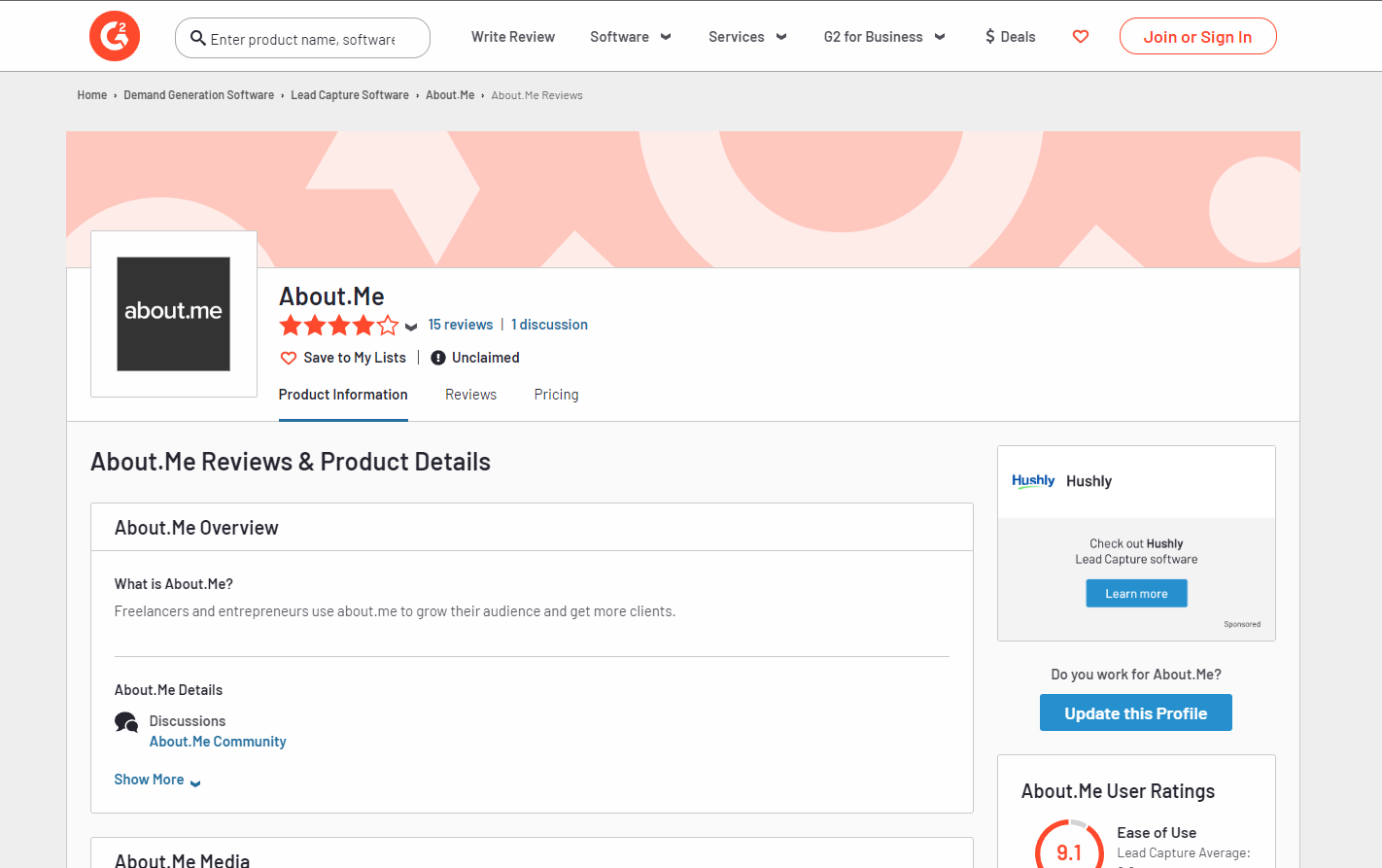Click the Hushly advertiser name
The height and width of the screenshot is (868, 1382).
[x=1088, y=481]
